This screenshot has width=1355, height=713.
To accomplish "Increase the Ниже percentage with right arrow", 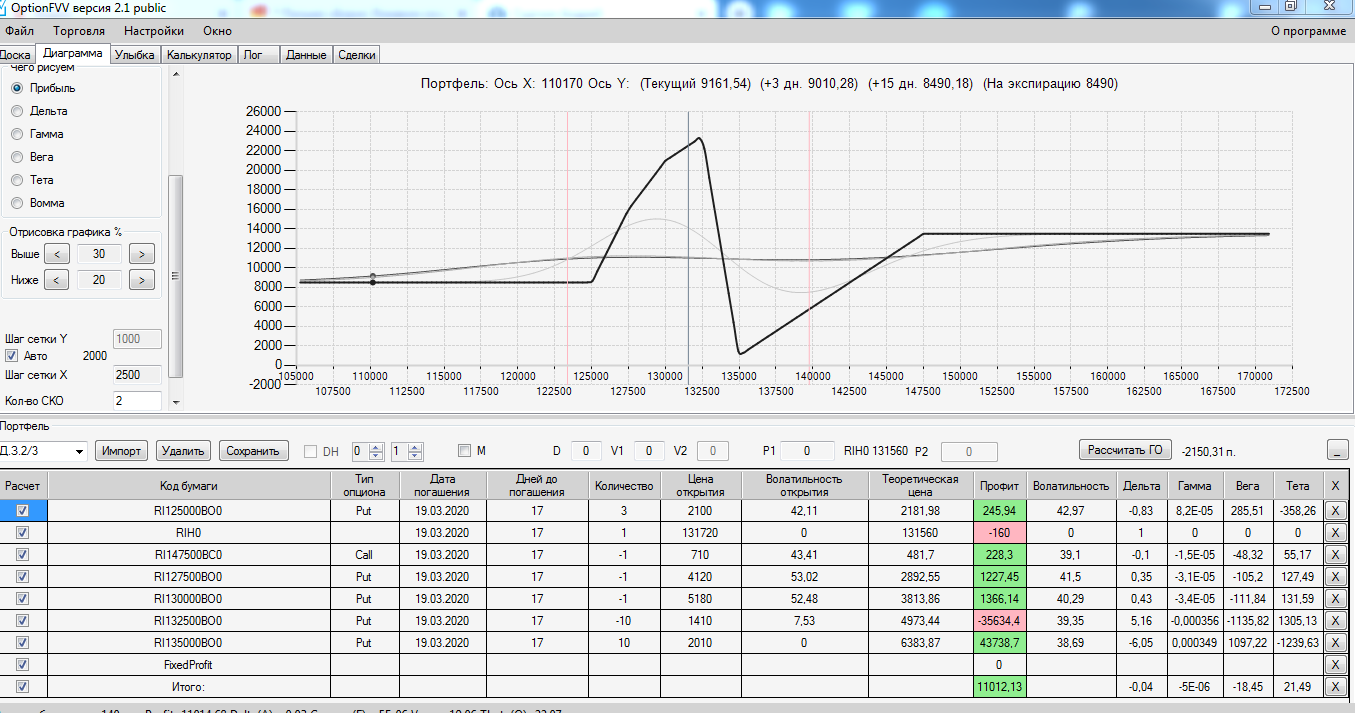I will 143,280.
